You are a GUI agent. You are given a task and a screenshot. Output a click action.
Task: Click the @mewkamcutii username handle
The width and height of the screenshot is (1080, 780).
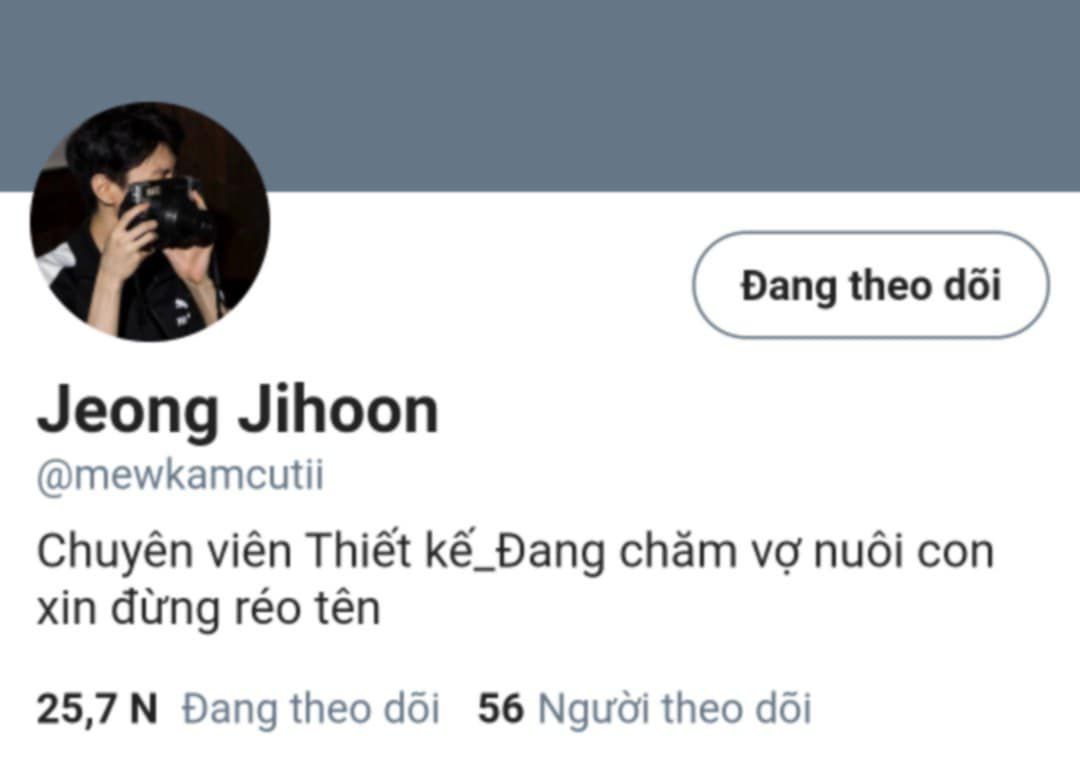(180, 475)
